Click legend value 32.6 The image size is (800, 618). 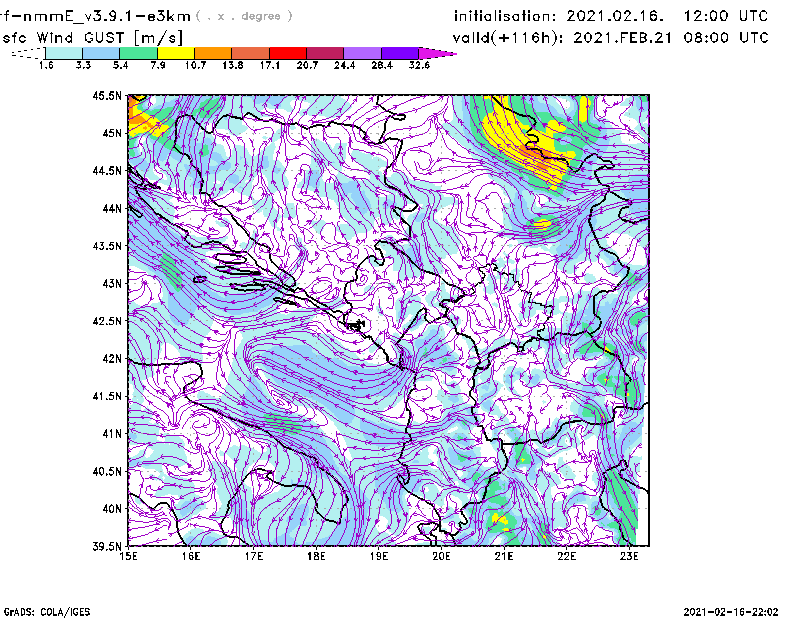pos(419,65)
